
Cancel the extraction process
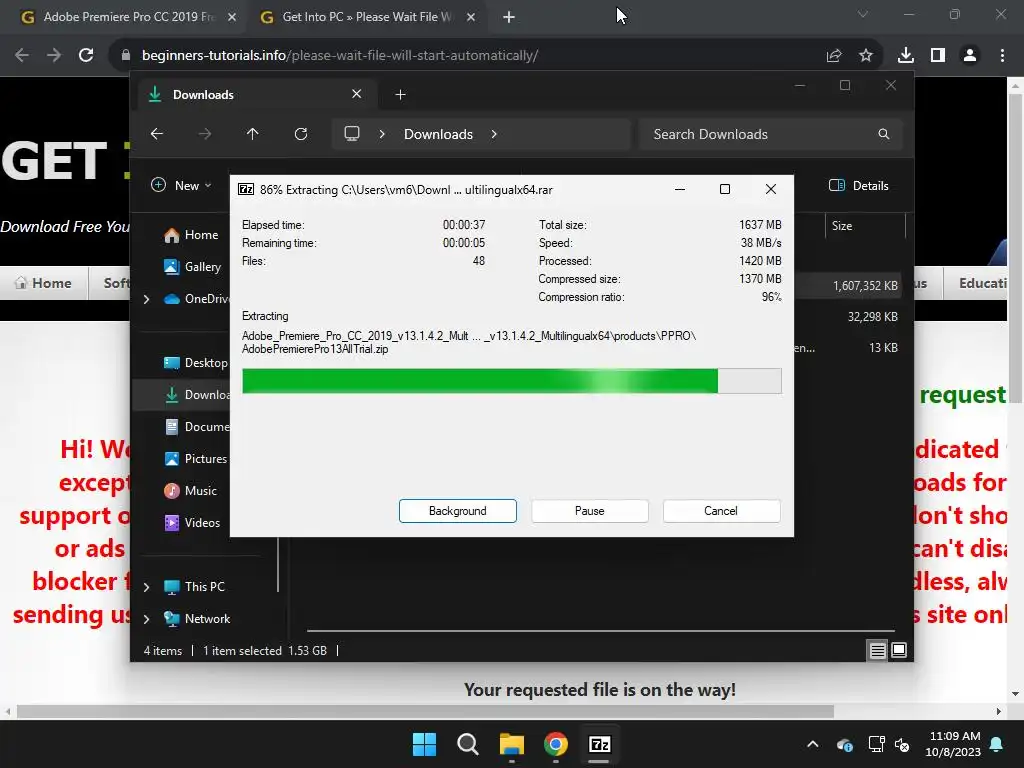click(721, 511)
